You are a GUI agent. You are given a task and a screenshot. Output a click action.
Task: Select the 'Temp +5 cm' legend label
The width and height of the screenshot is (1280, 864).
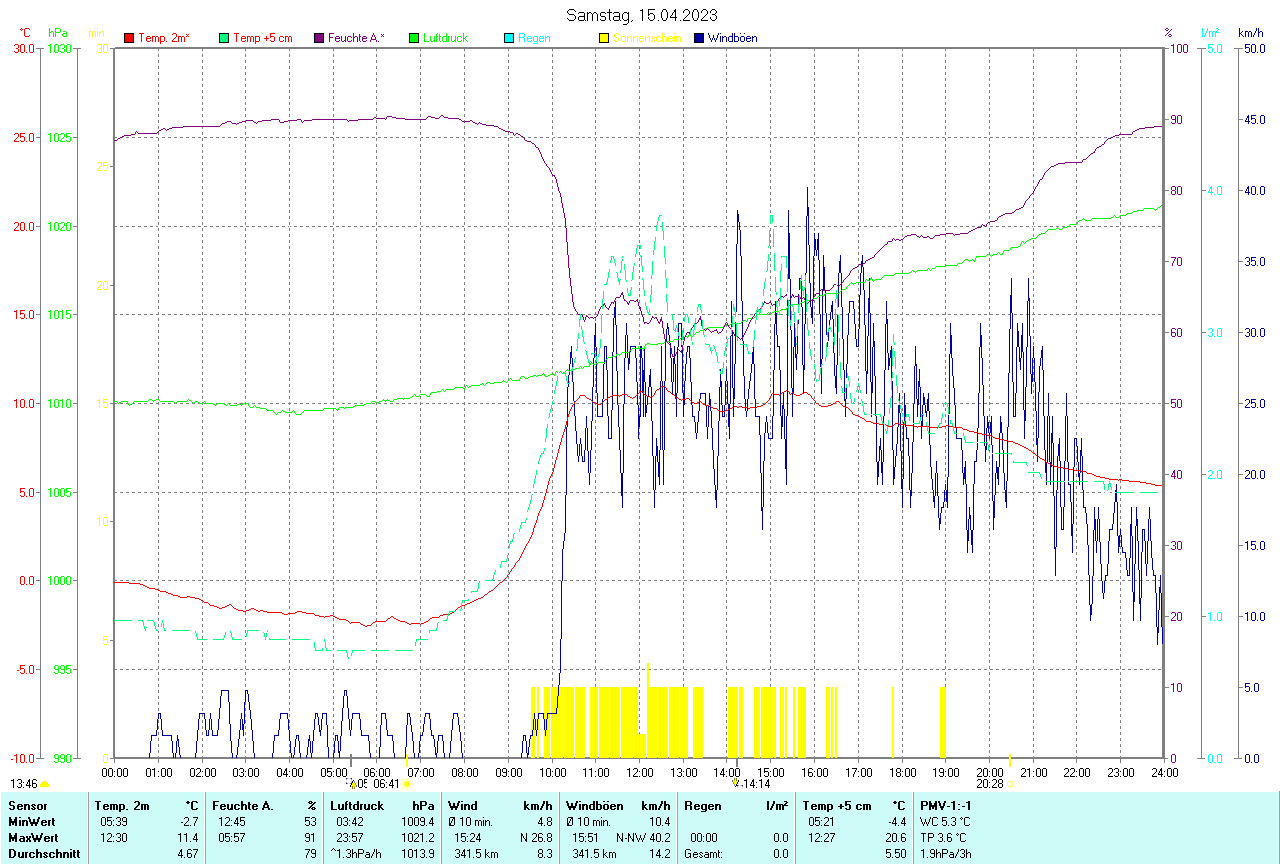coord(263,38)
